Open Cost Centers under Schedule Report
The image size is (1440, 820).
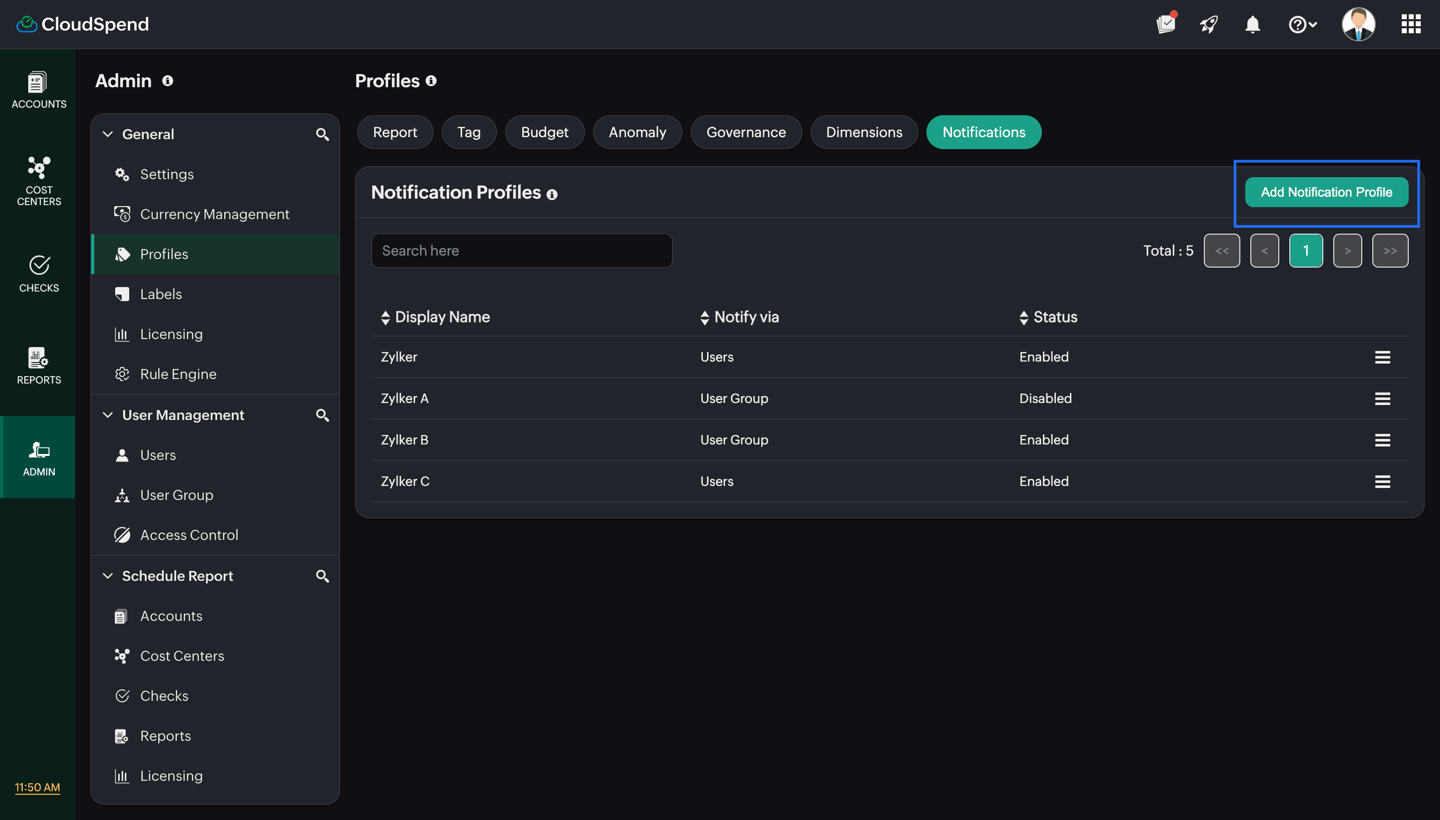pyautogui.click(x=216, y=656)
